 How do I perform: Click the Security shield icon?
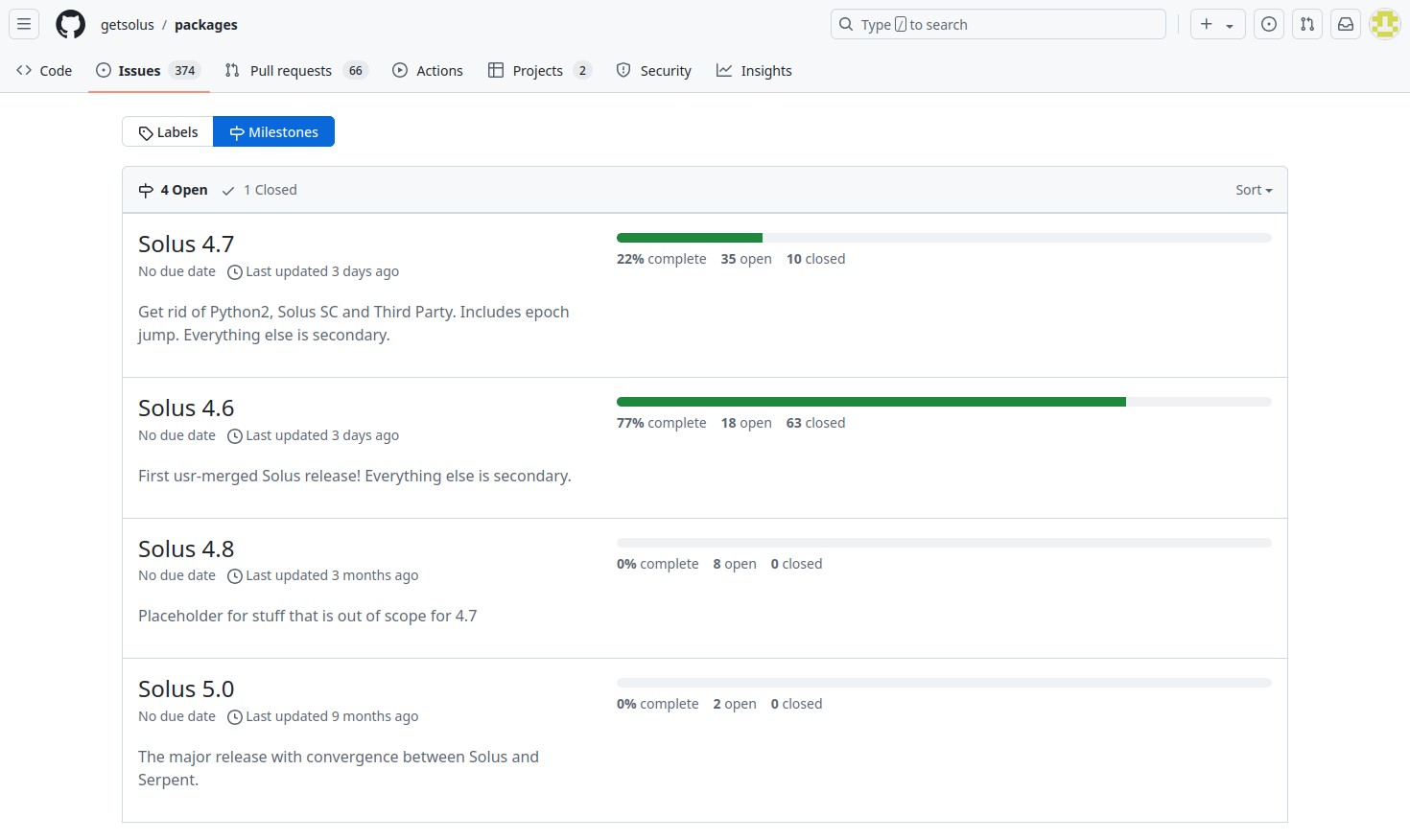pos(623,70)
